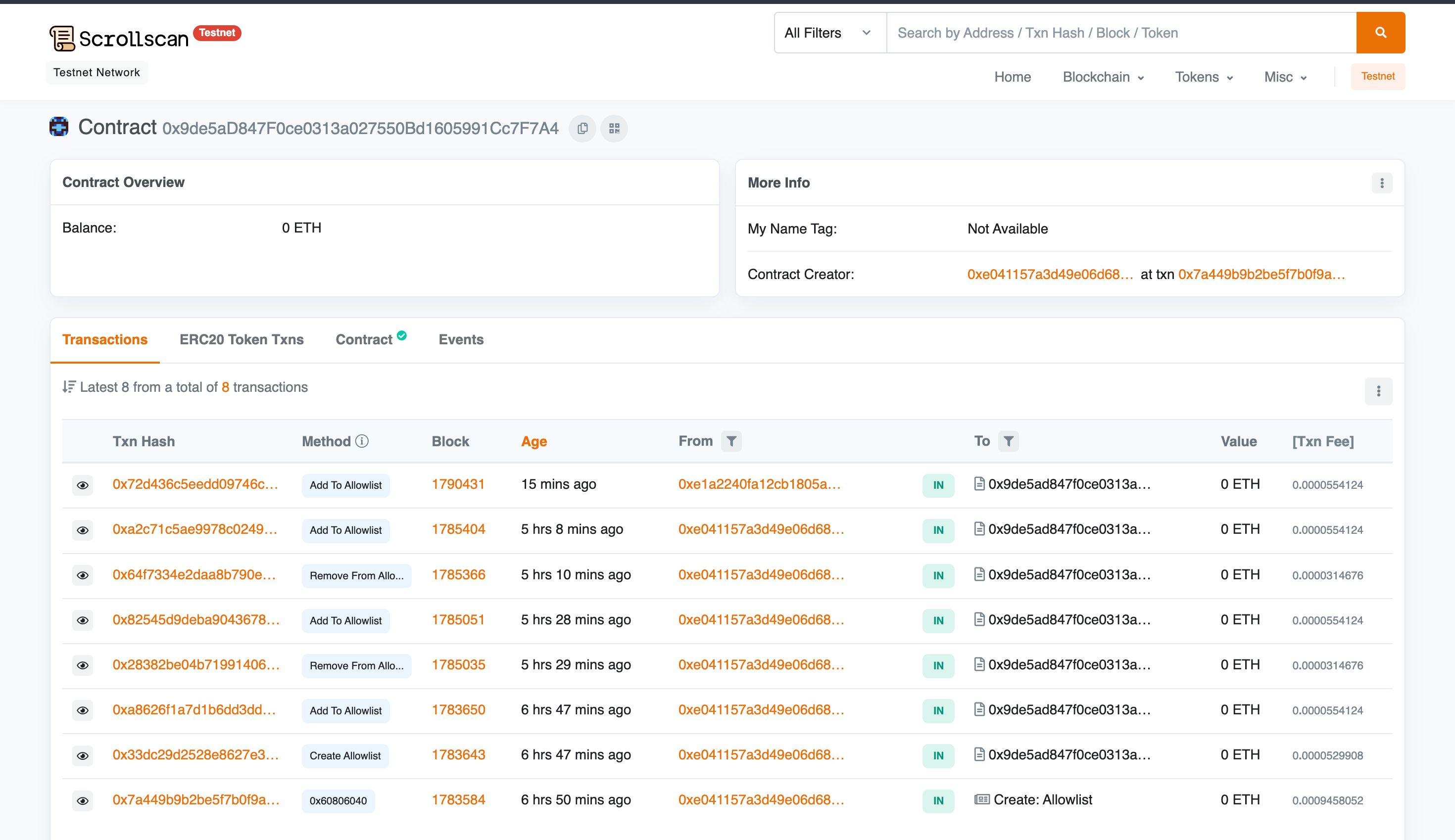The width and height of the screenshot is (1455, 840).
Task: Open transaction hash 0xa8626f1a7d1b6dd3dd
Action: [194, 709]
